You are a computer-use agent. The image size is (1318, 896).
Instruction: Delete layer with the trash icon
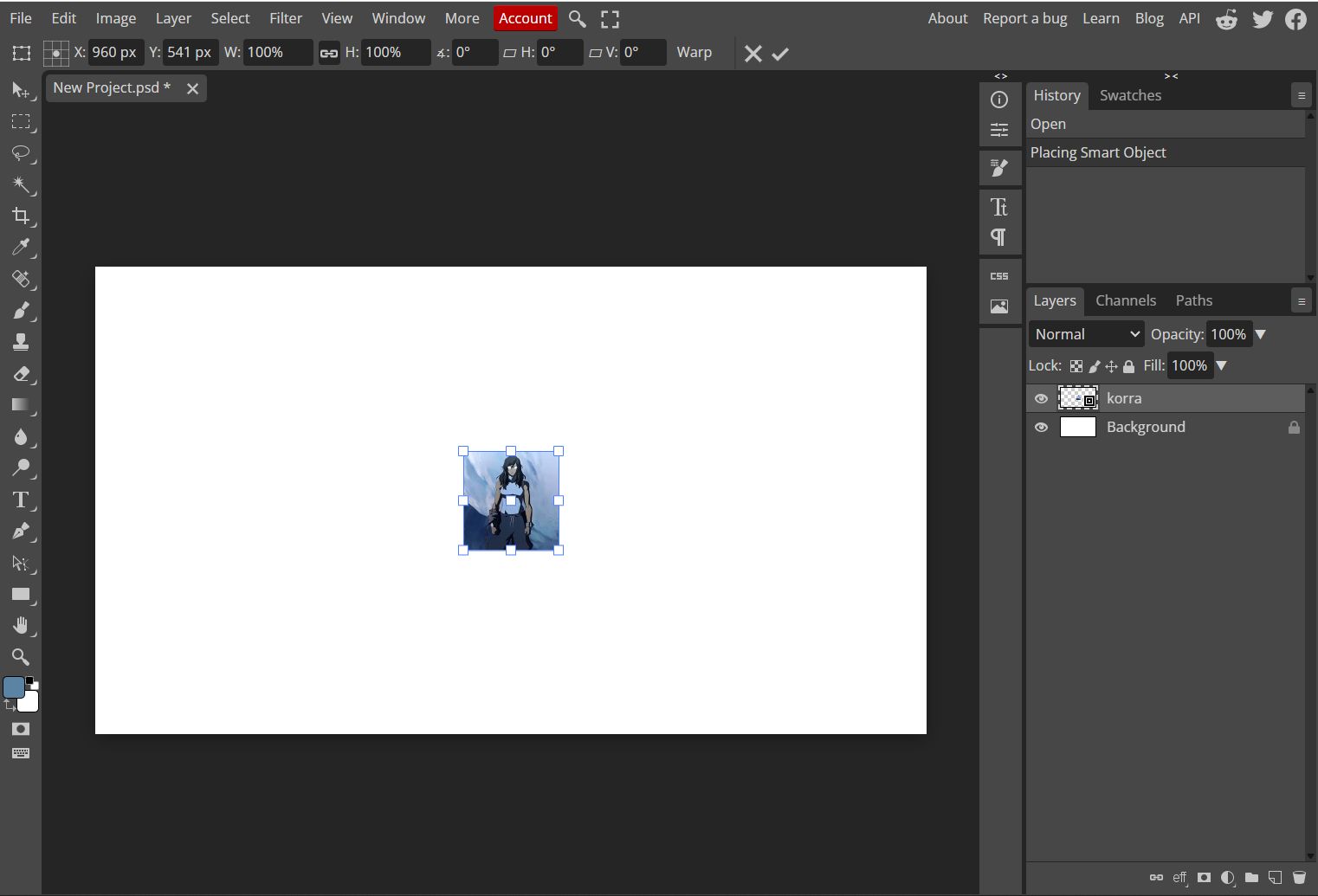[1298, 878]
